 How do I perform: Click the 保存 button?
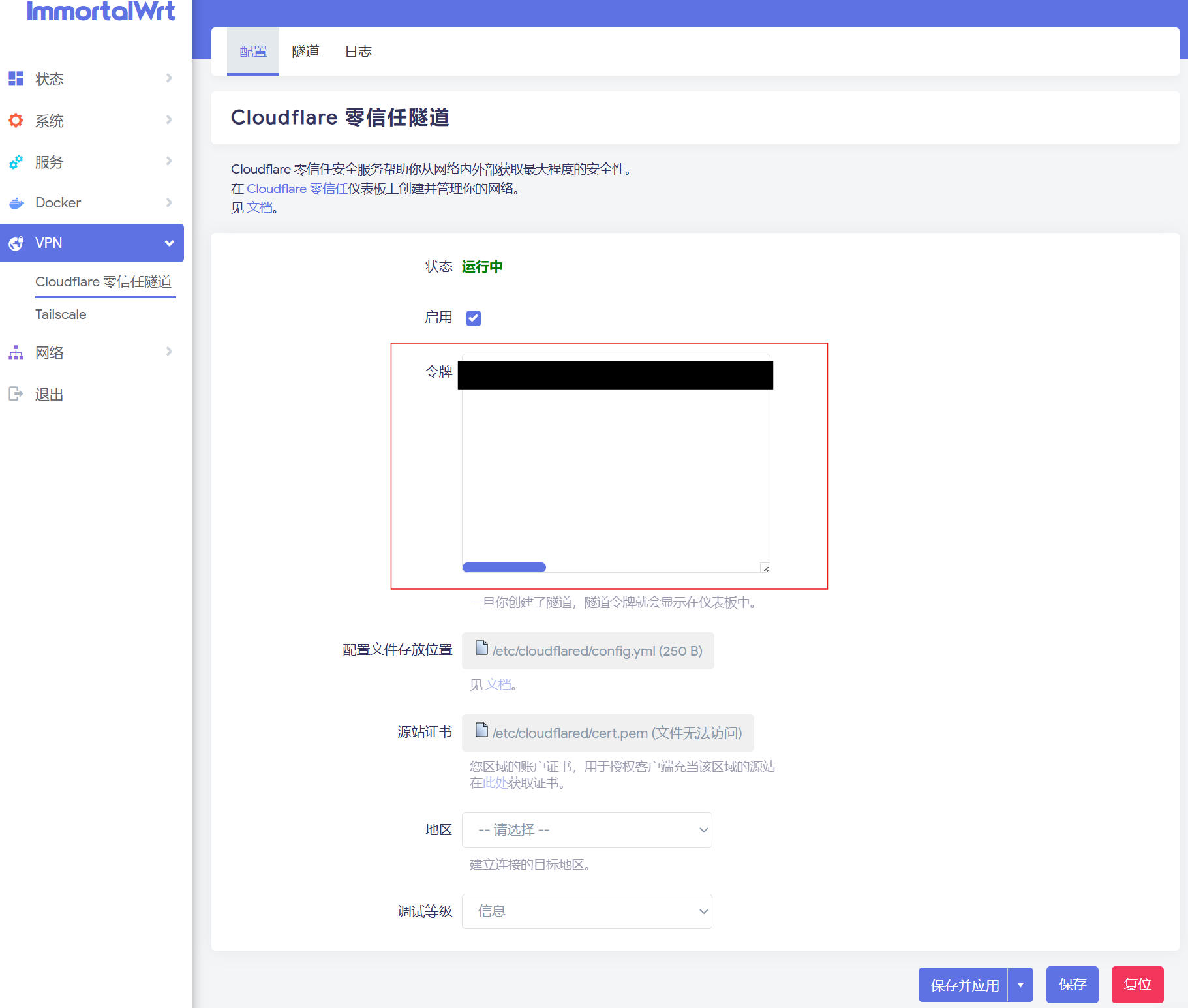coord(1072,985)
